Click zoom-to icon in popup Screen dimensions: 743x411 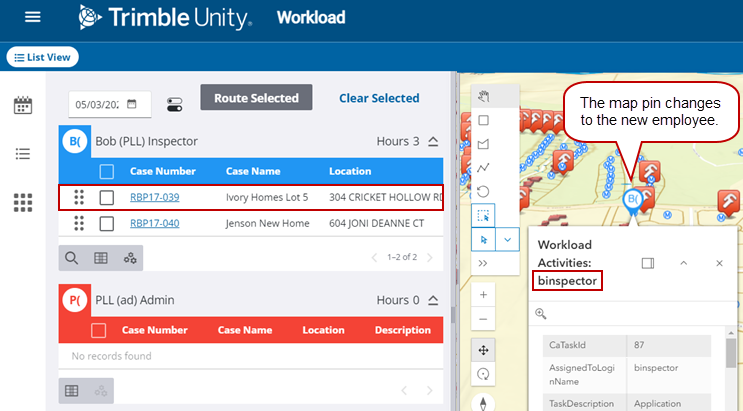(541, 313)
